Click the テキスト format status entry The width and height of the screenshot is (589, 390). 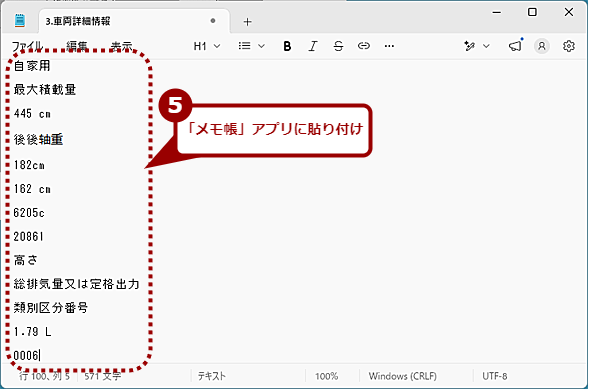tap(212, 376)
